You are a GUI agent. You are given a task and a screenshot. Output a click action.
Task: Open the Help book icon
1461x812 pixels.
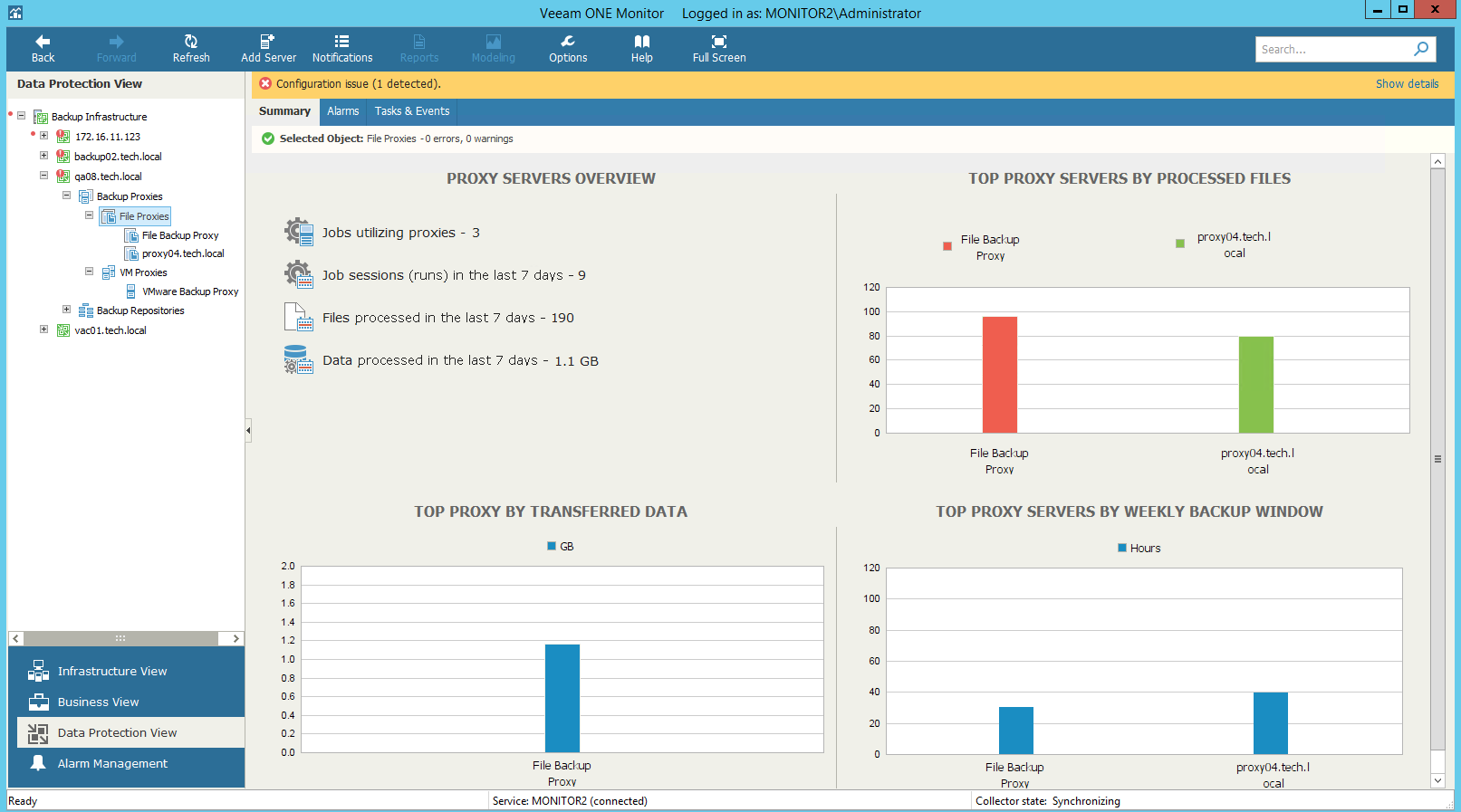tap(642, 49)
